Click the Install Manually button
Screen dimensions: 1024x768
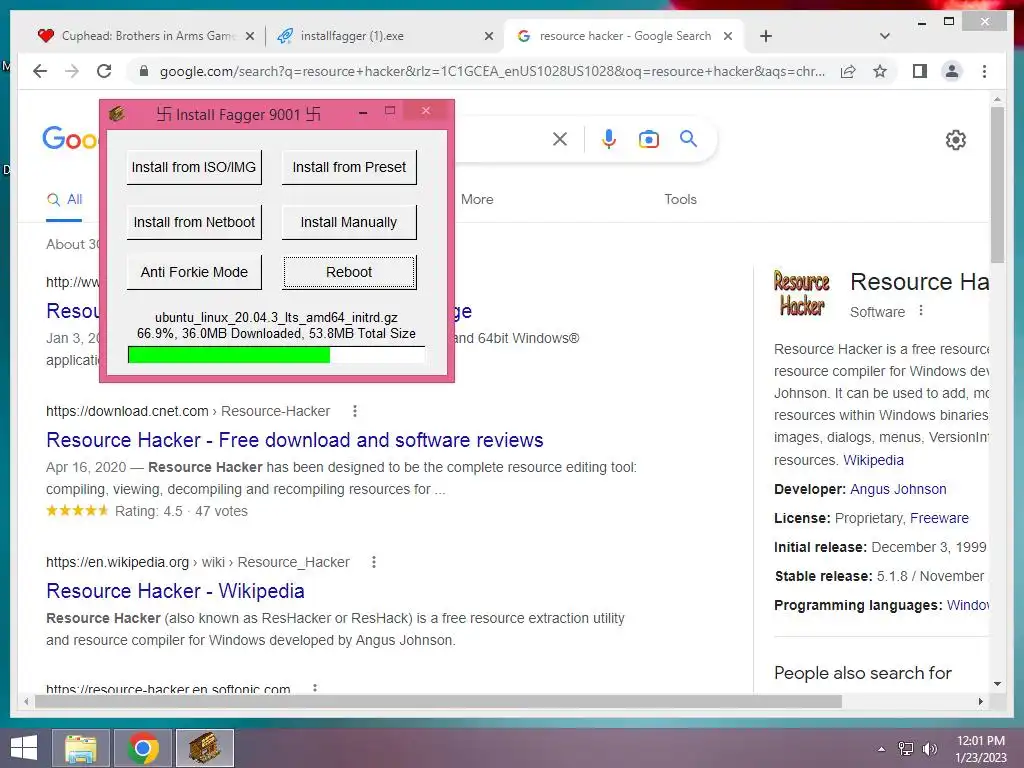pos(349,222)
